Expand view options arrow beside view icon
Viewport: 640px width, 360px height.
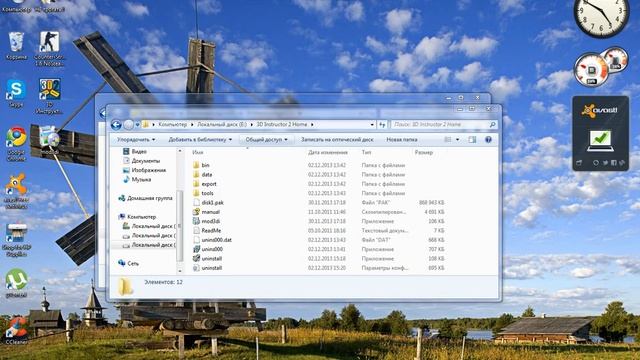pos(458,140)
